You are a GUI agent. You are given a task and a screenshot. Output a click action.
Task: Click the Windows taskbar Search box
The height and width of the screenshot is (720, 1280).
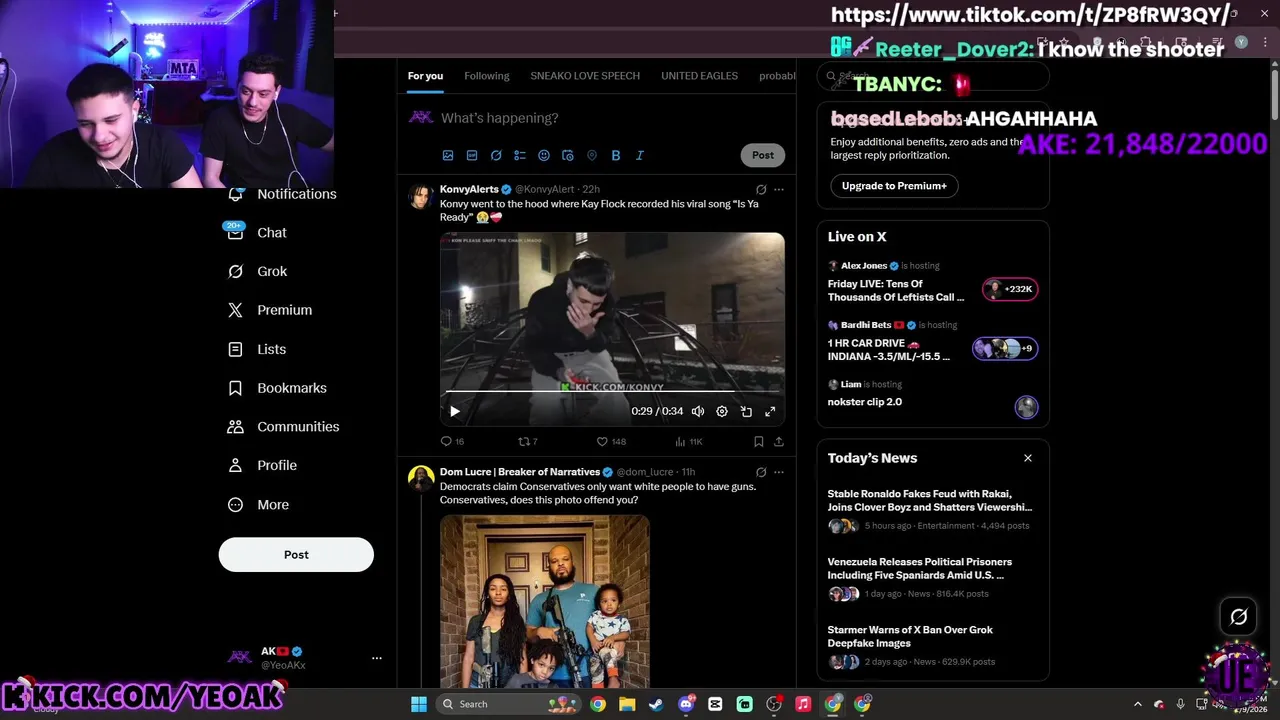tap(508, 704)
